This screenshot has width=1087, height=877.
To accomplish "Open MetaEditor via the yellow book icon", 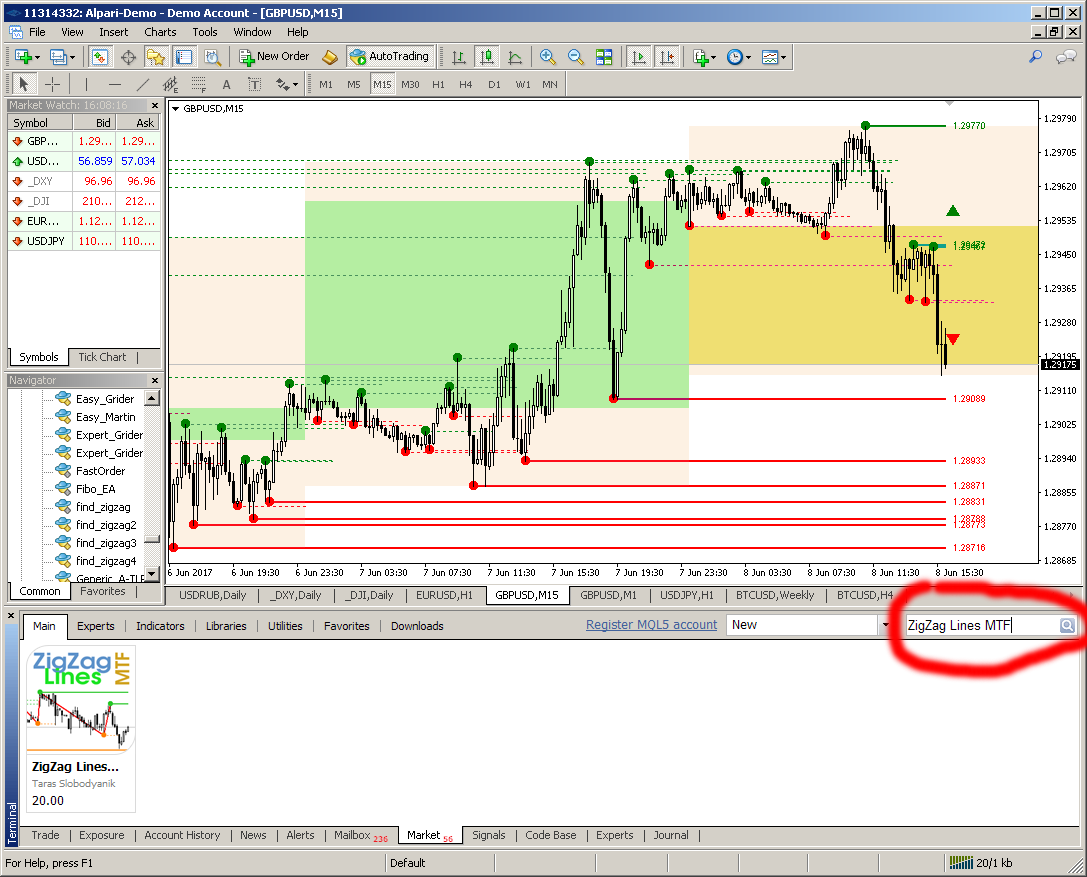I will [x=330, y=57].
